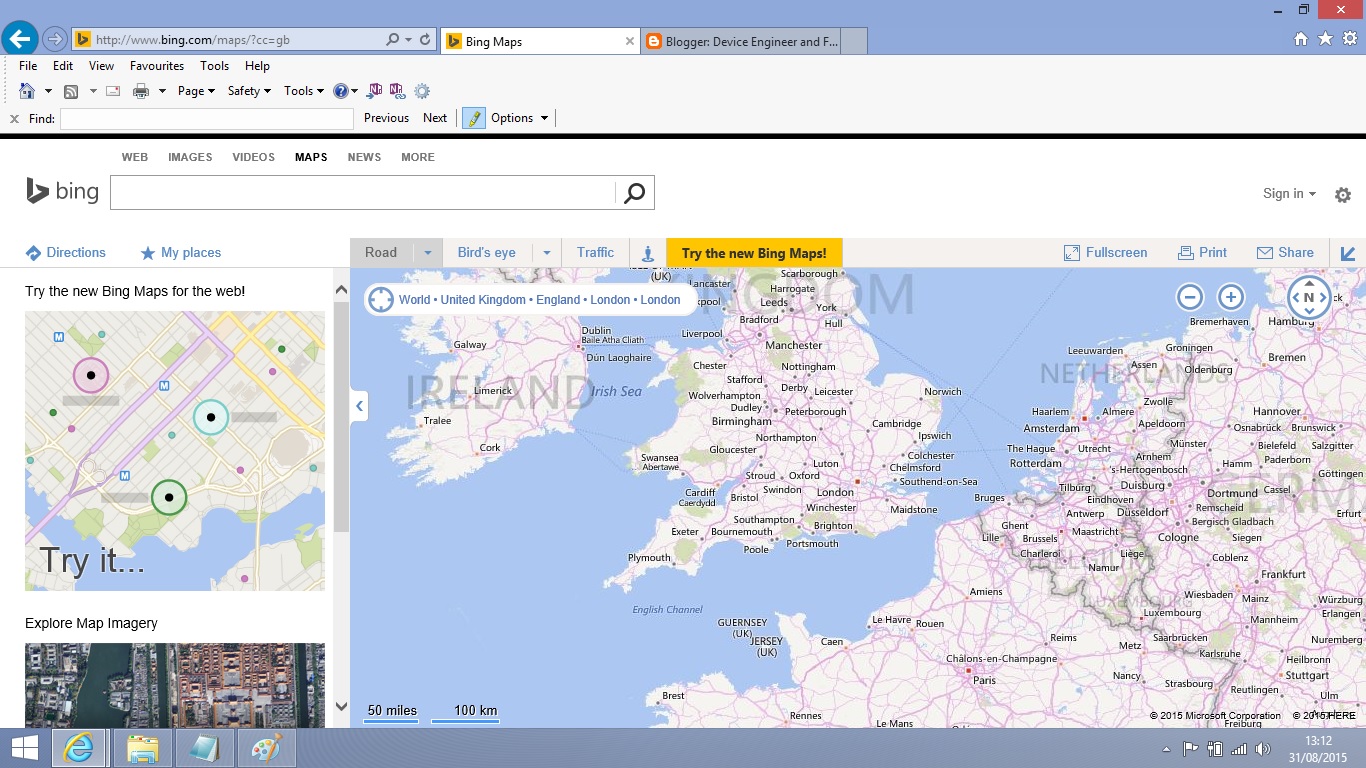This screenshot has height=768, width=1366.
Task: Click inside the Find text field
Action: (207, 118)
